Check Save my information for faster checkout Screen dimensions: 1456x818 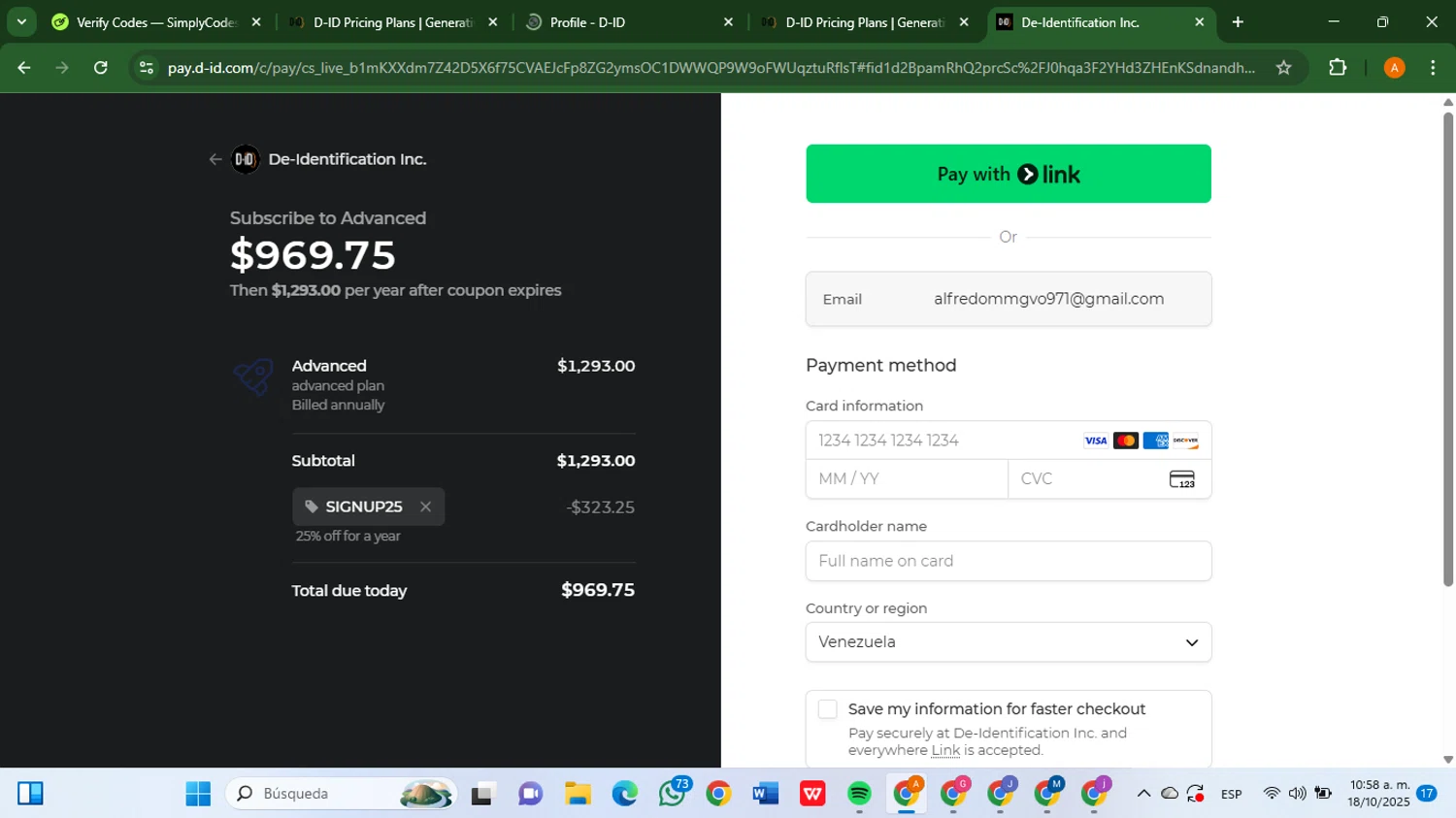(827, 709)
